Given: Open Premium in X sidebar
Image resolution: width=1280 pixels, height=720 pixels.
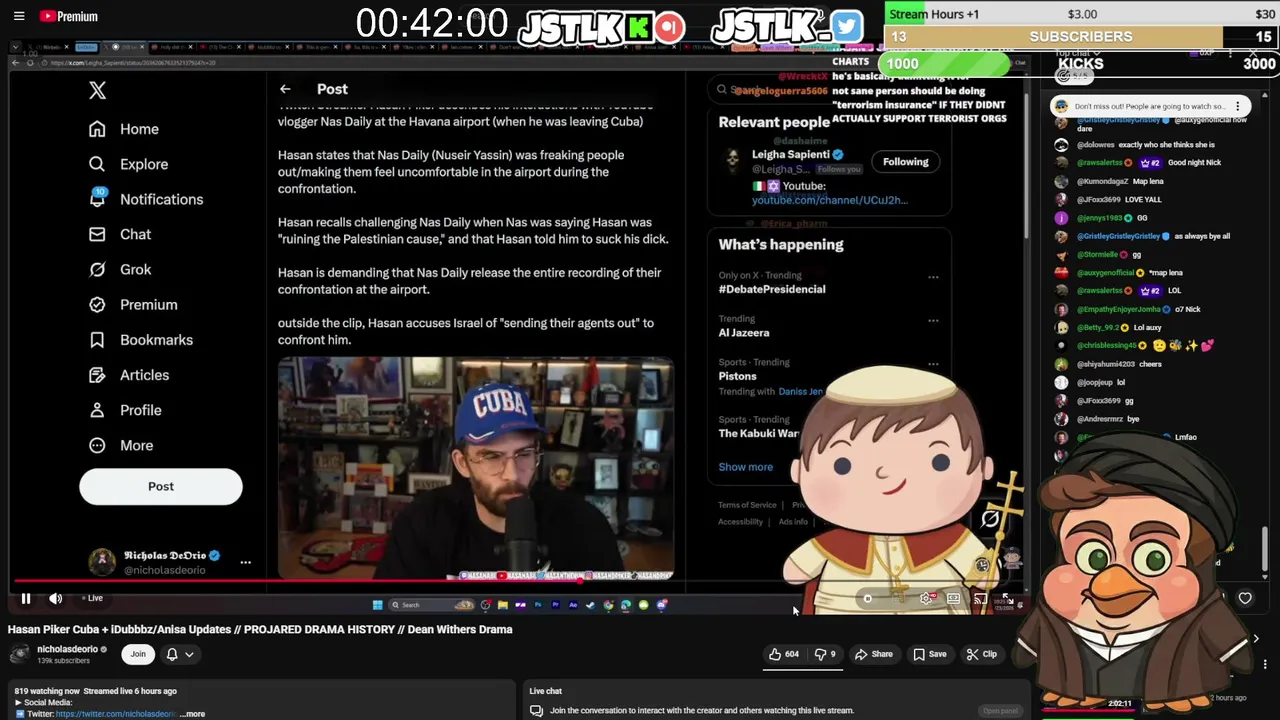Looking at the screenshot, I should click(x=148, y=304).
